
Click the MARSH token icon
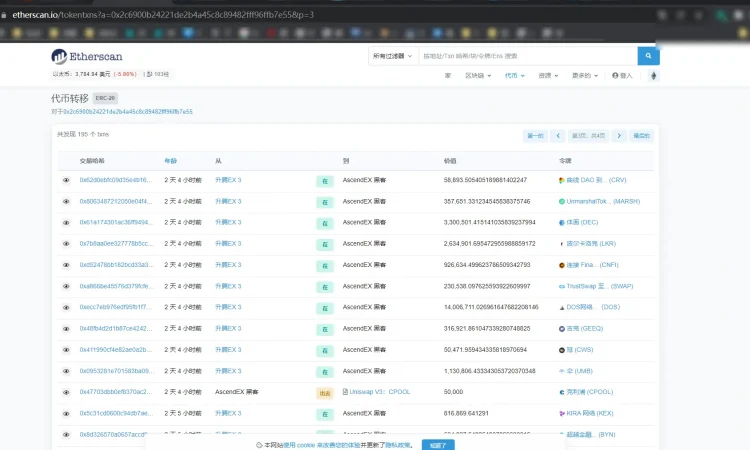tap(562, 201)
